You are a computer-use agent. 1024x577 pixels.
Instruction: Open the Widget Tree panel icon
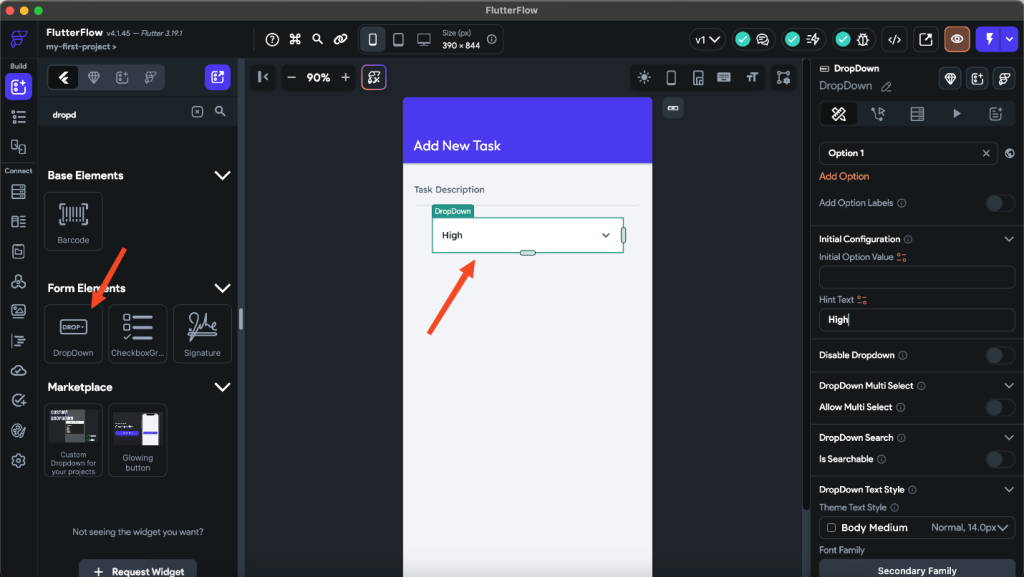(18, 117)
